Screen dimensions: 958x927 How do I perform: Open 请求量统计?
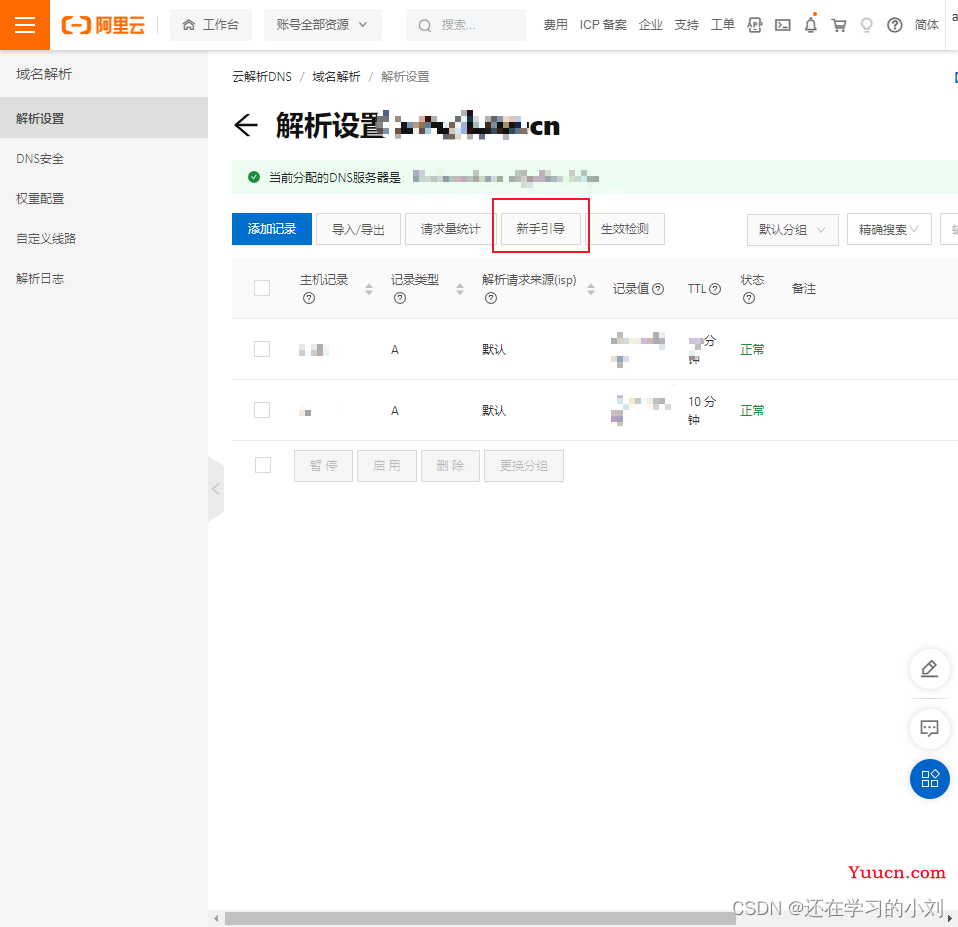coord(450,229)
